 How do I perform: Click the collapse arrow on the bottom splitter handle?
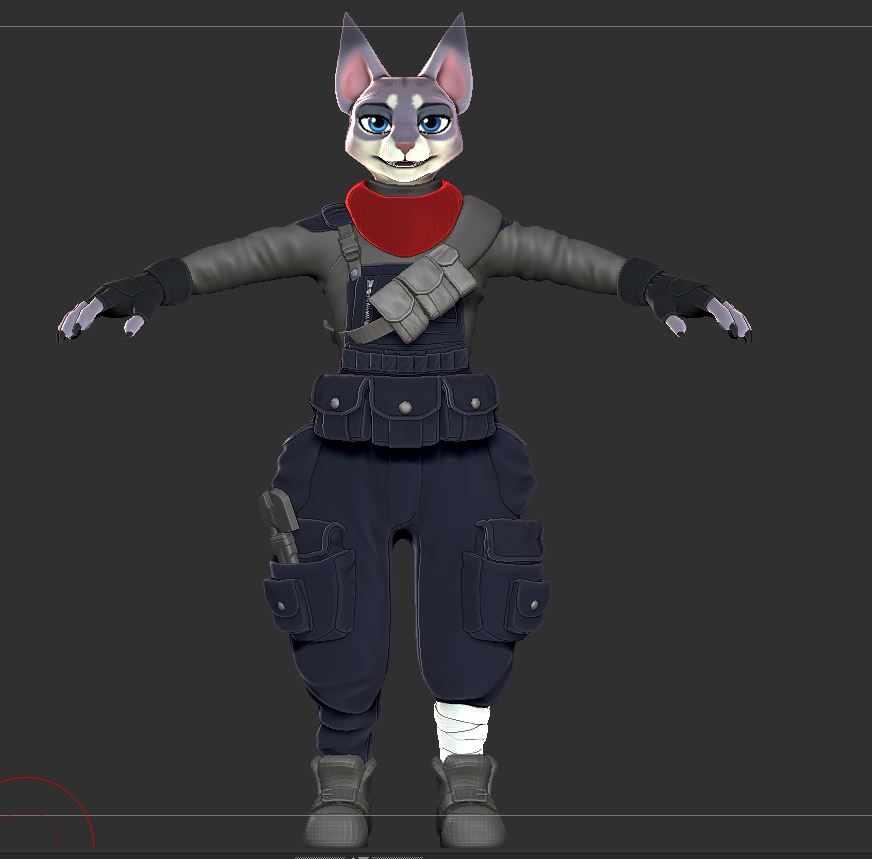pos(363,856)
